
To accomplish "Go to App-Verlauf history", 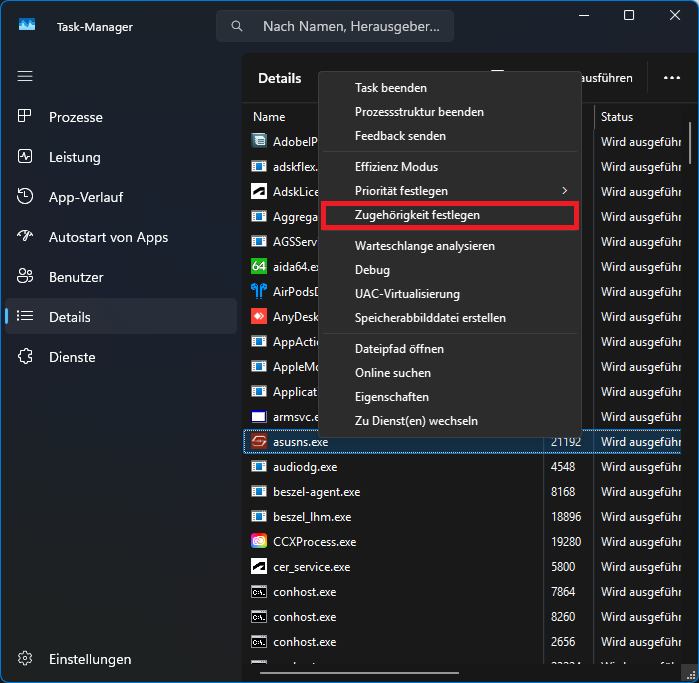I will pos(85,197).
